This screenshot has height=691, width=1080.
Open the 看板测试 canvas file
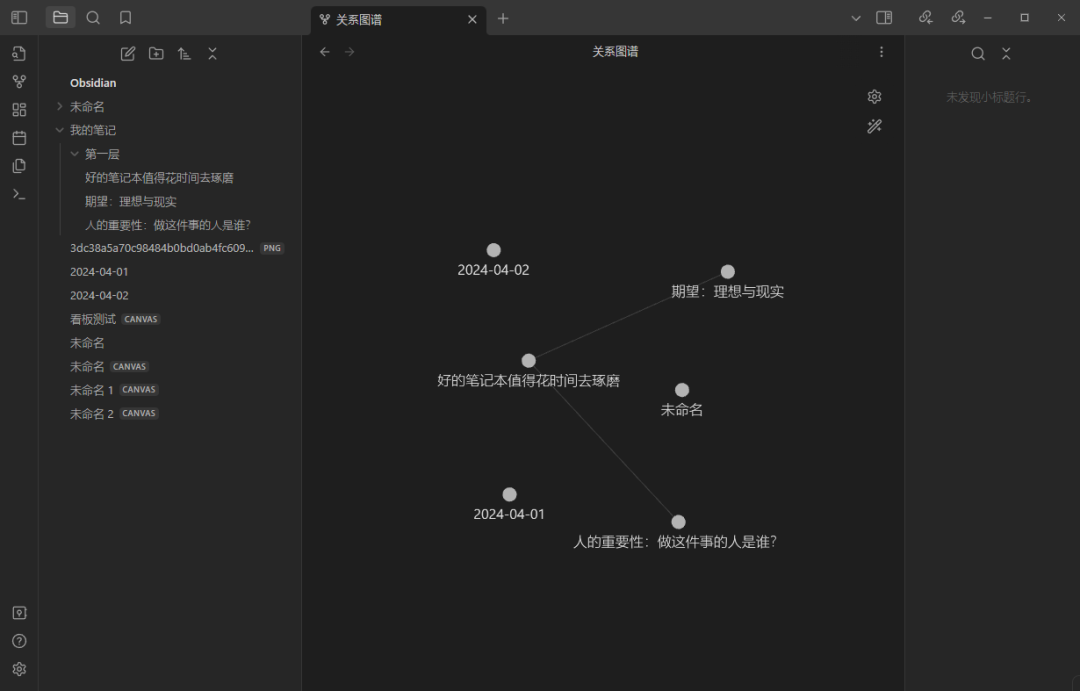[x=93, y=318]
